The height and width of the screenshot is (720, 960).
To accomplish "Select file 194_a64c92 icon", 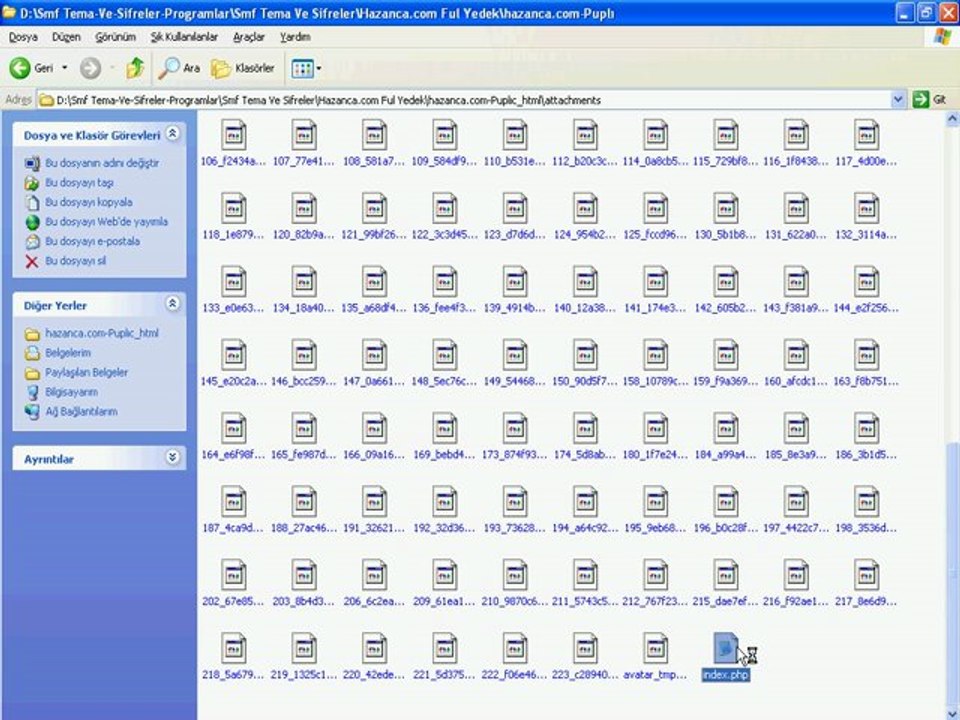I will point(585,501).
